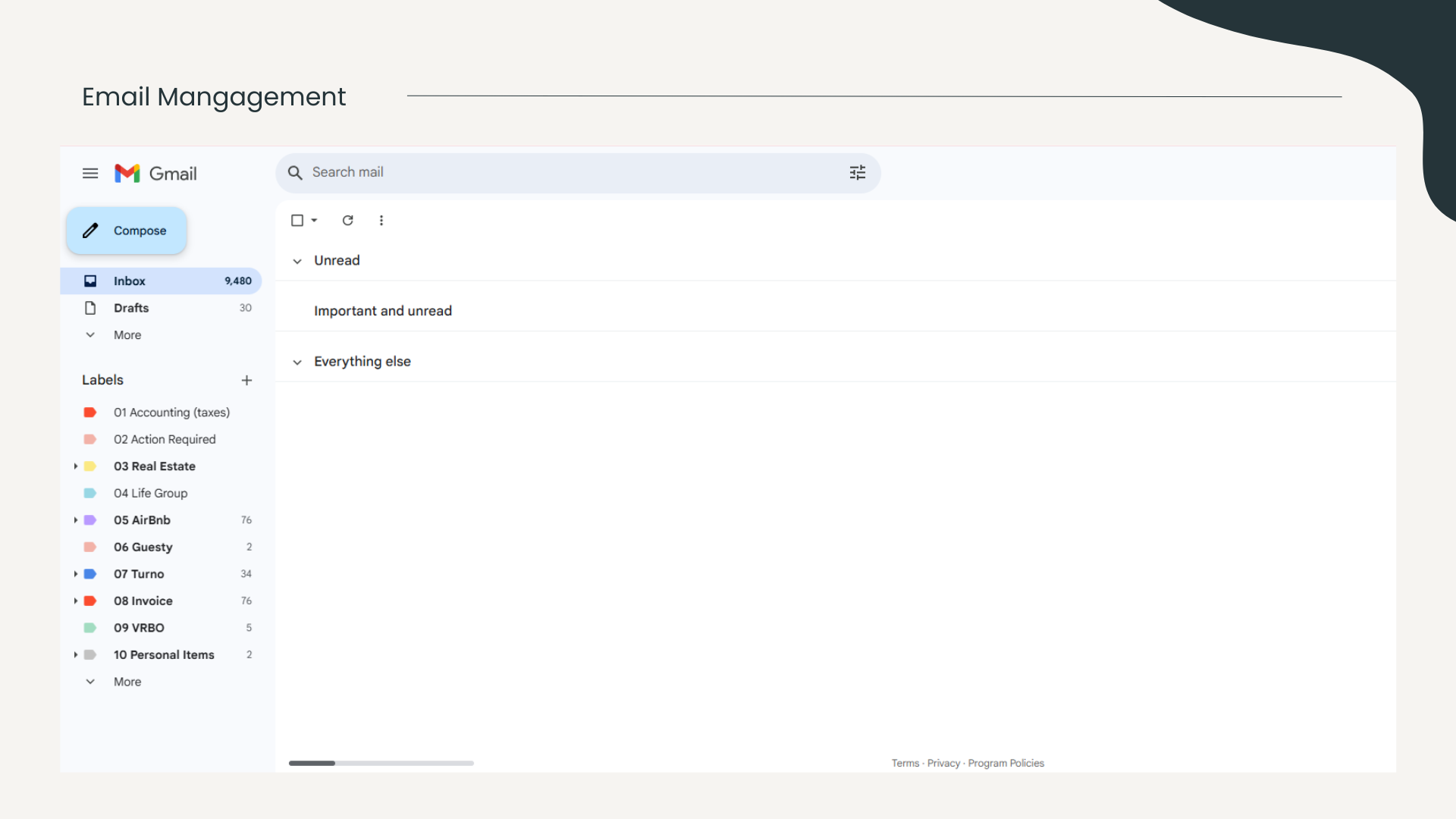
Task: Click the magnifier search icon
Action: coord(295,173)
